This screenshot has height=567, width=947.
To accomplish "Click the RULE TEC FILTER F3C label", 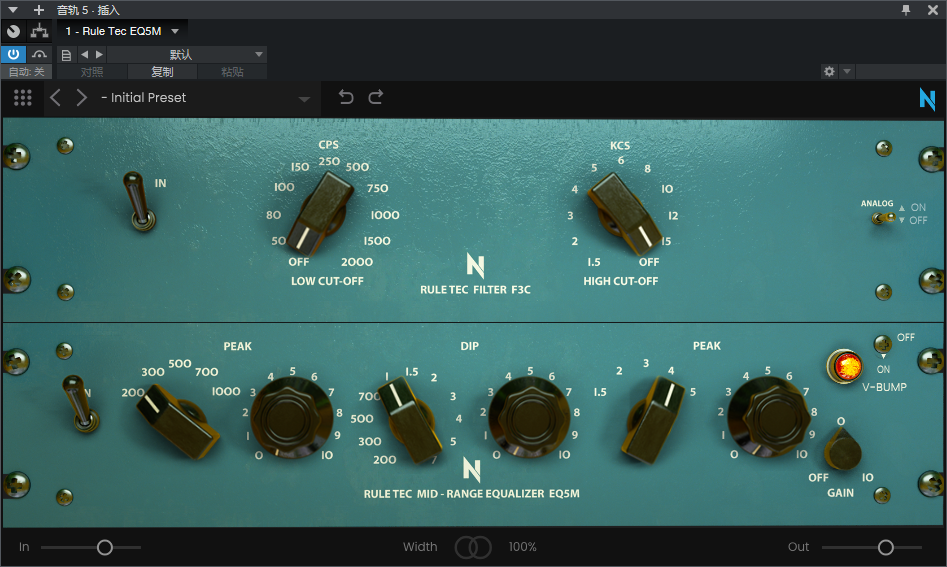I will (x=475, y=290).
